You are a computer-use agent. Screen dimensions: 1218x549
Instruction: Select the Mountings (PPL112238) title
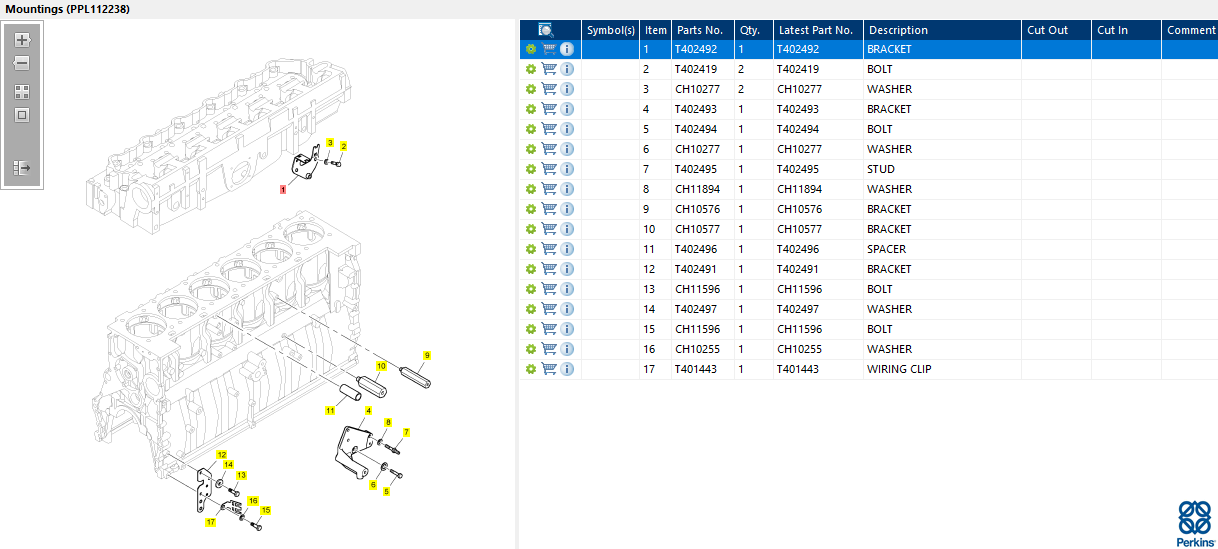(x=67, y=9)
